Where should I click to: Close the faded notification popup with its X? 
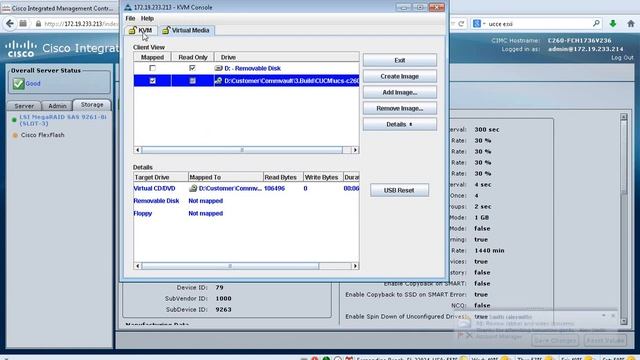(x=613, y=316)
